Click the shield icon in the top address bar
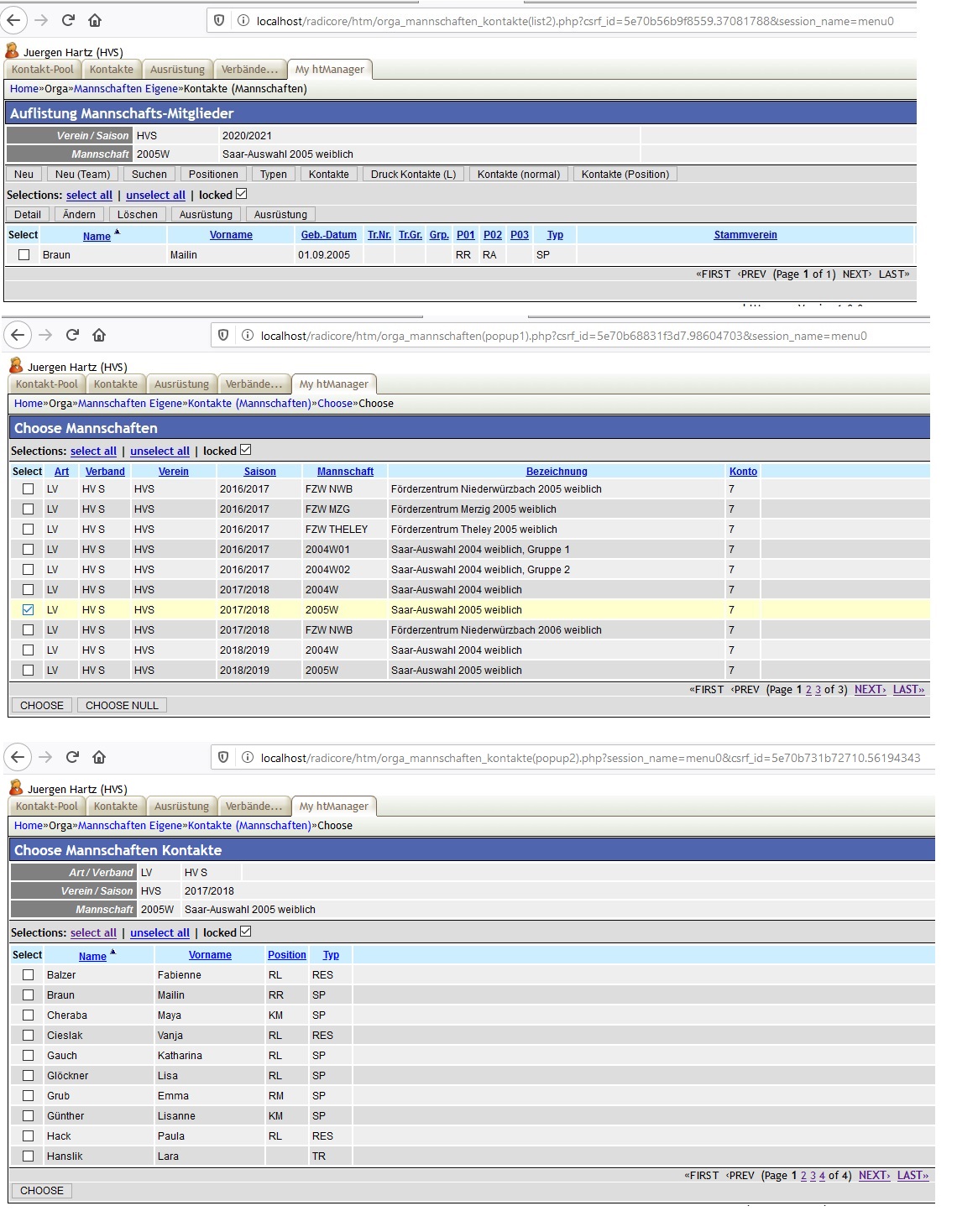 (219, 20)
